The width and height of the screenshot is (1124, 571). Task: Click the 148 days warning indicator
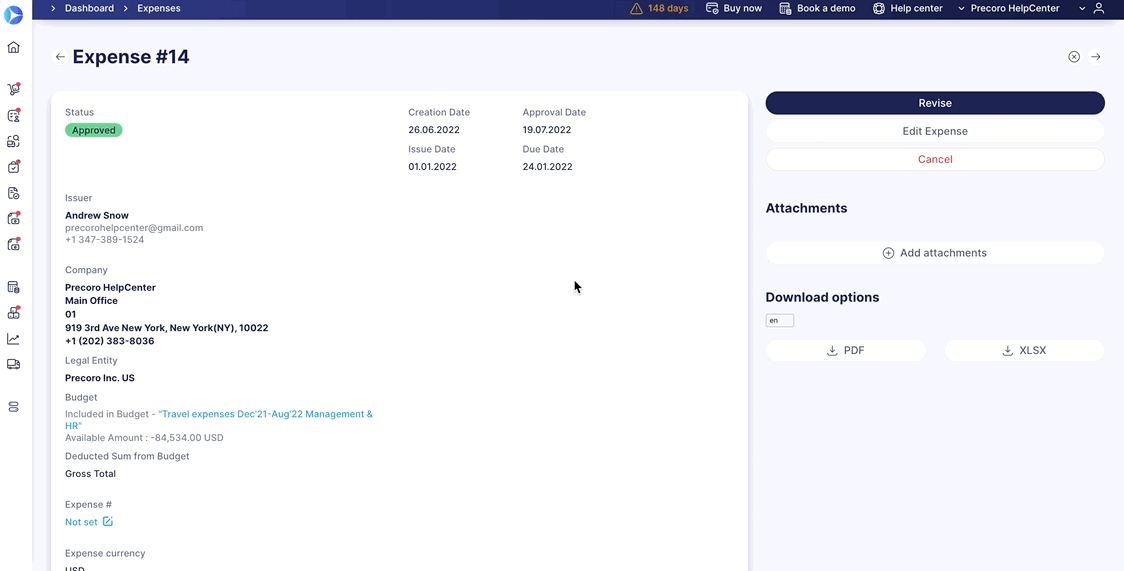pos(659,9)
